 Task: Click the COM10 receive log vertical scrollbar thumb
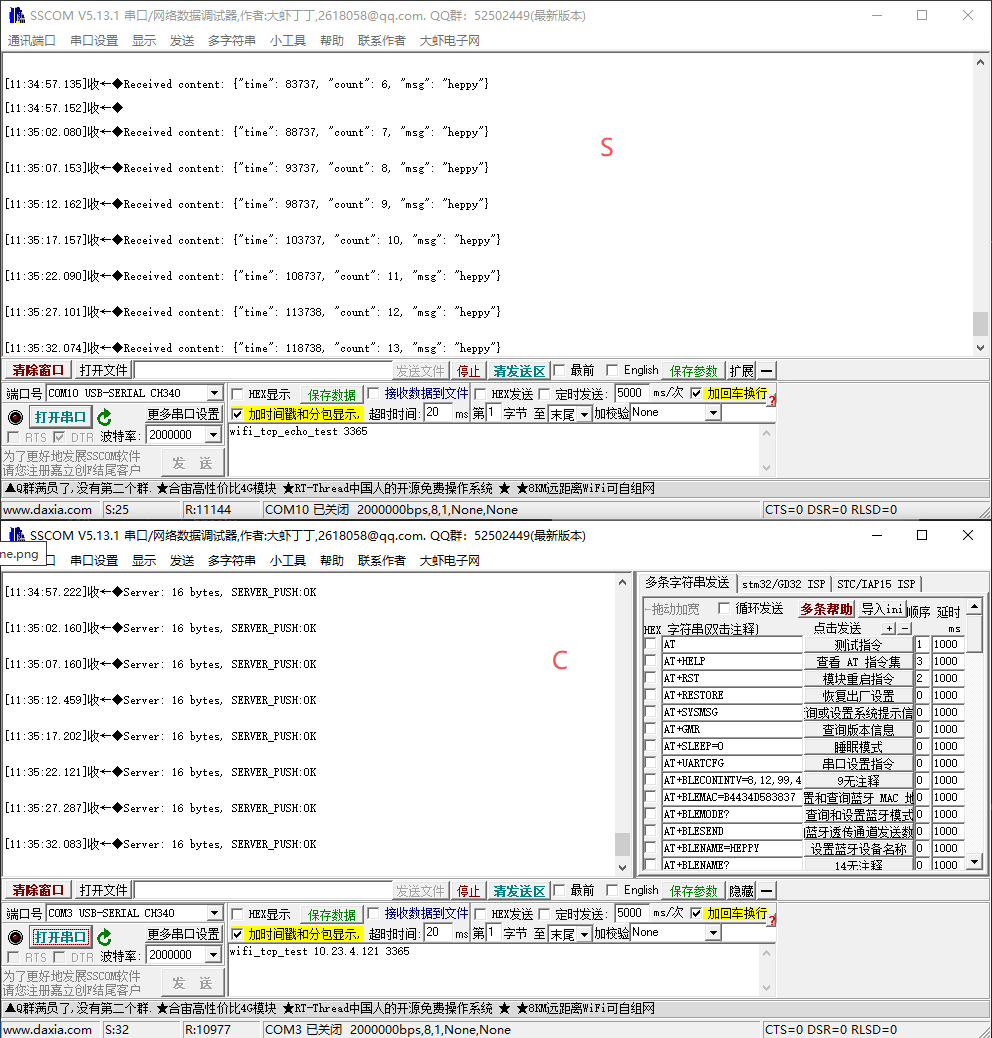pos(980,323)
